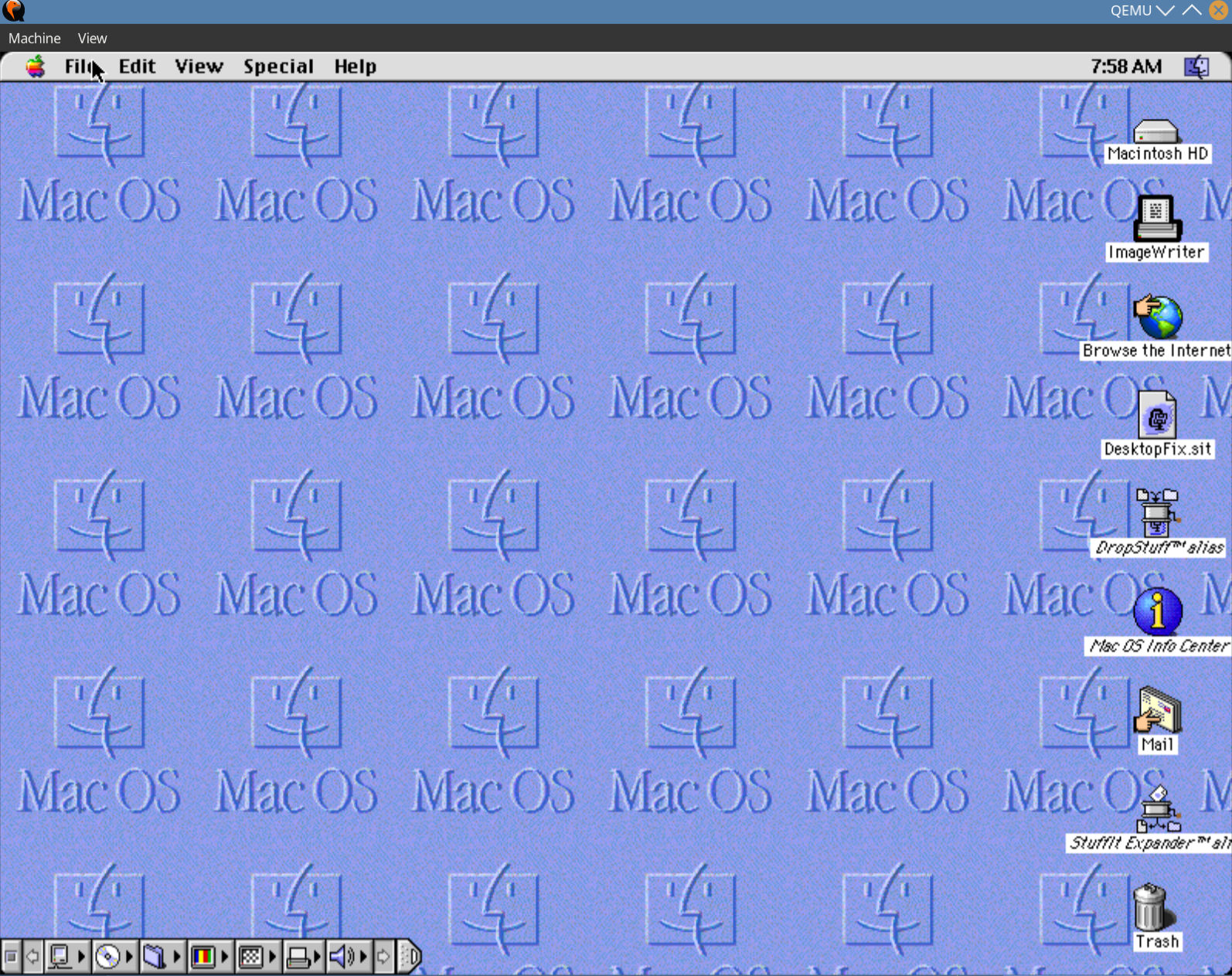1232x976 pixels.
Task: Open the QEMU Machine menu
Action: [x=35, y=38]
